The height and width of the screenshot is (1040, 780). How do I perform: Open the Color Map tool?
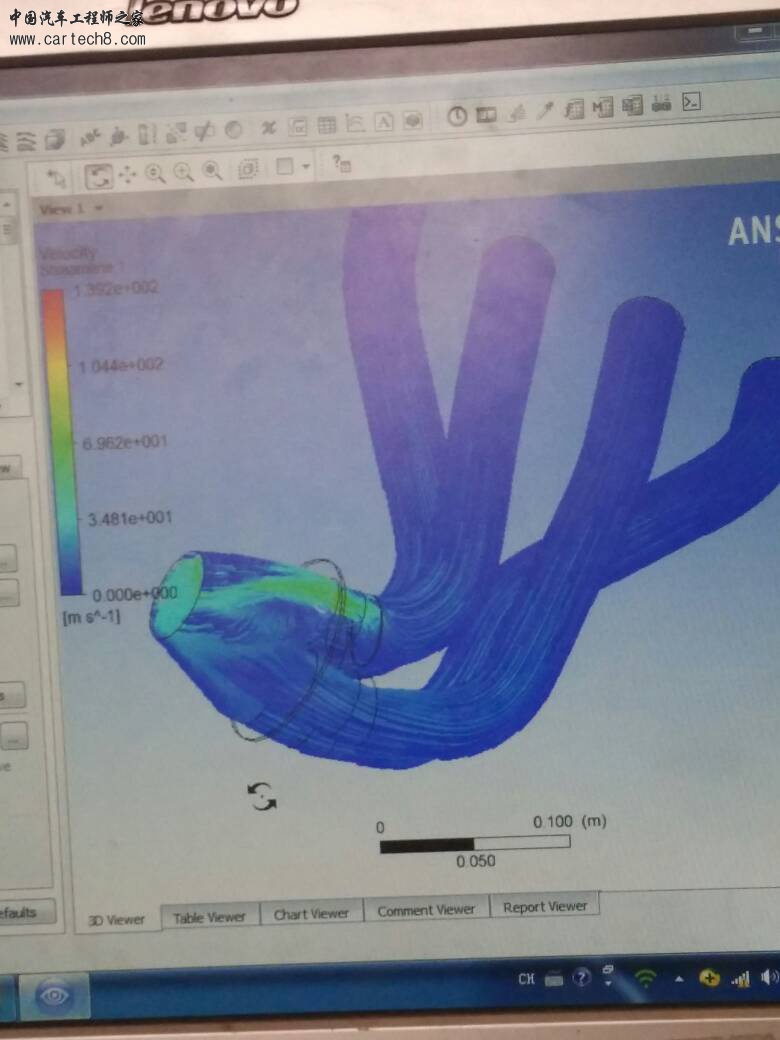tap(233, 130)
